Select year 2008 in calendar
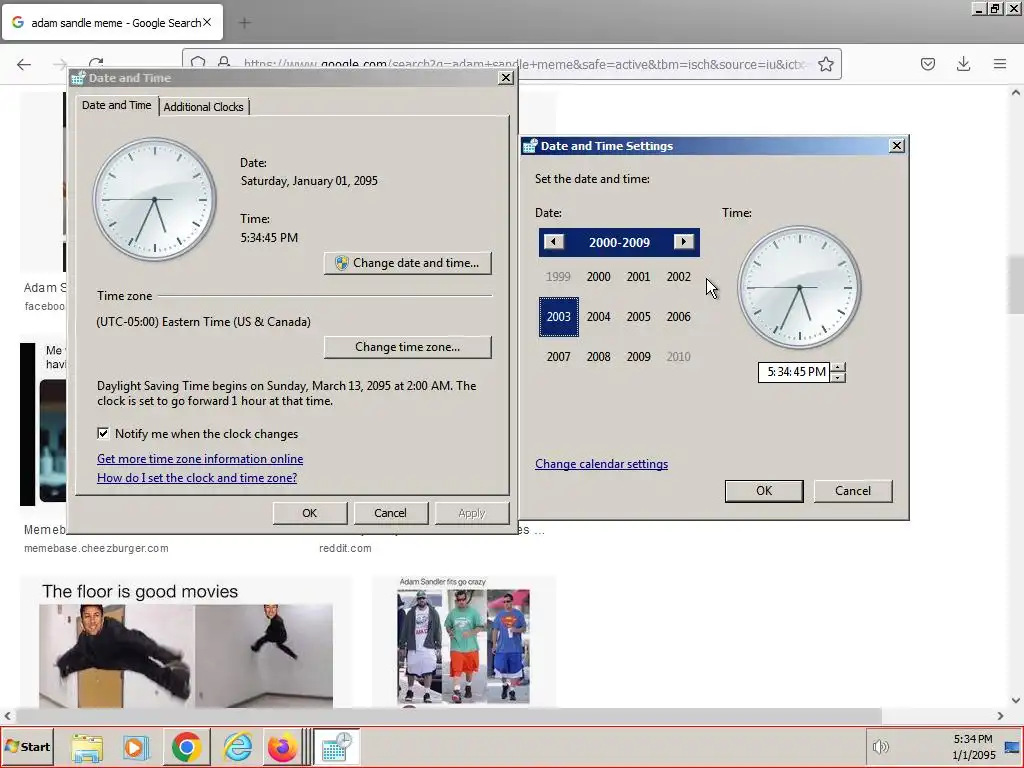 [x=598, y=357]
